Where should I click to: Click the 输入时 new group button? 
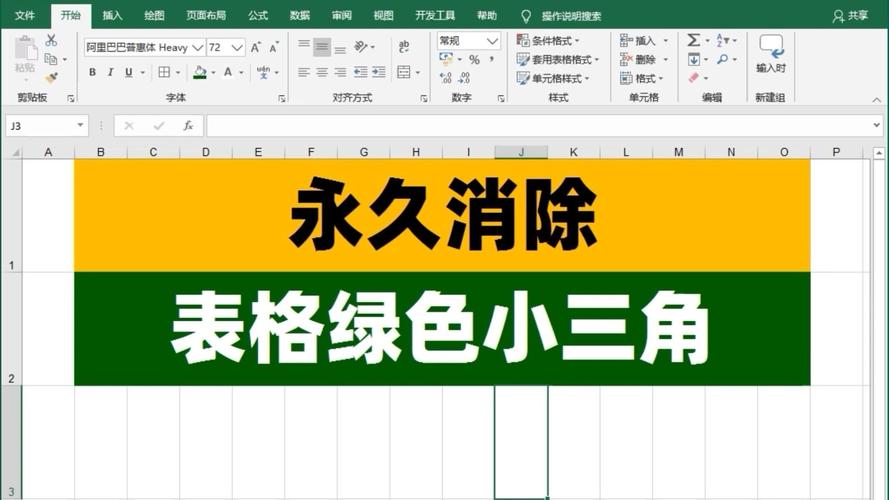(771, 54)
